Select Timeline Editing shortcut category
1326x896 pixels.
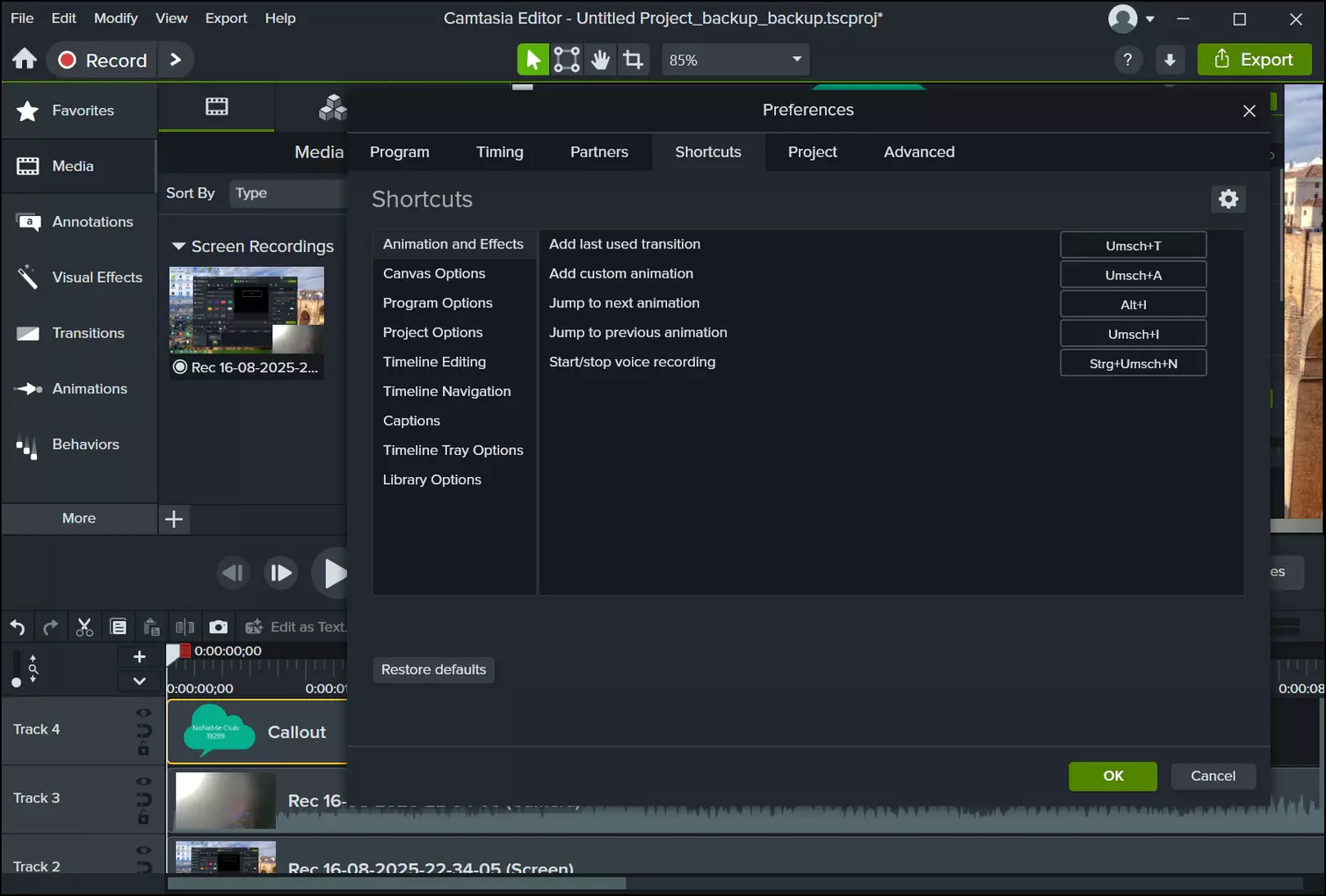coord(453,362)
